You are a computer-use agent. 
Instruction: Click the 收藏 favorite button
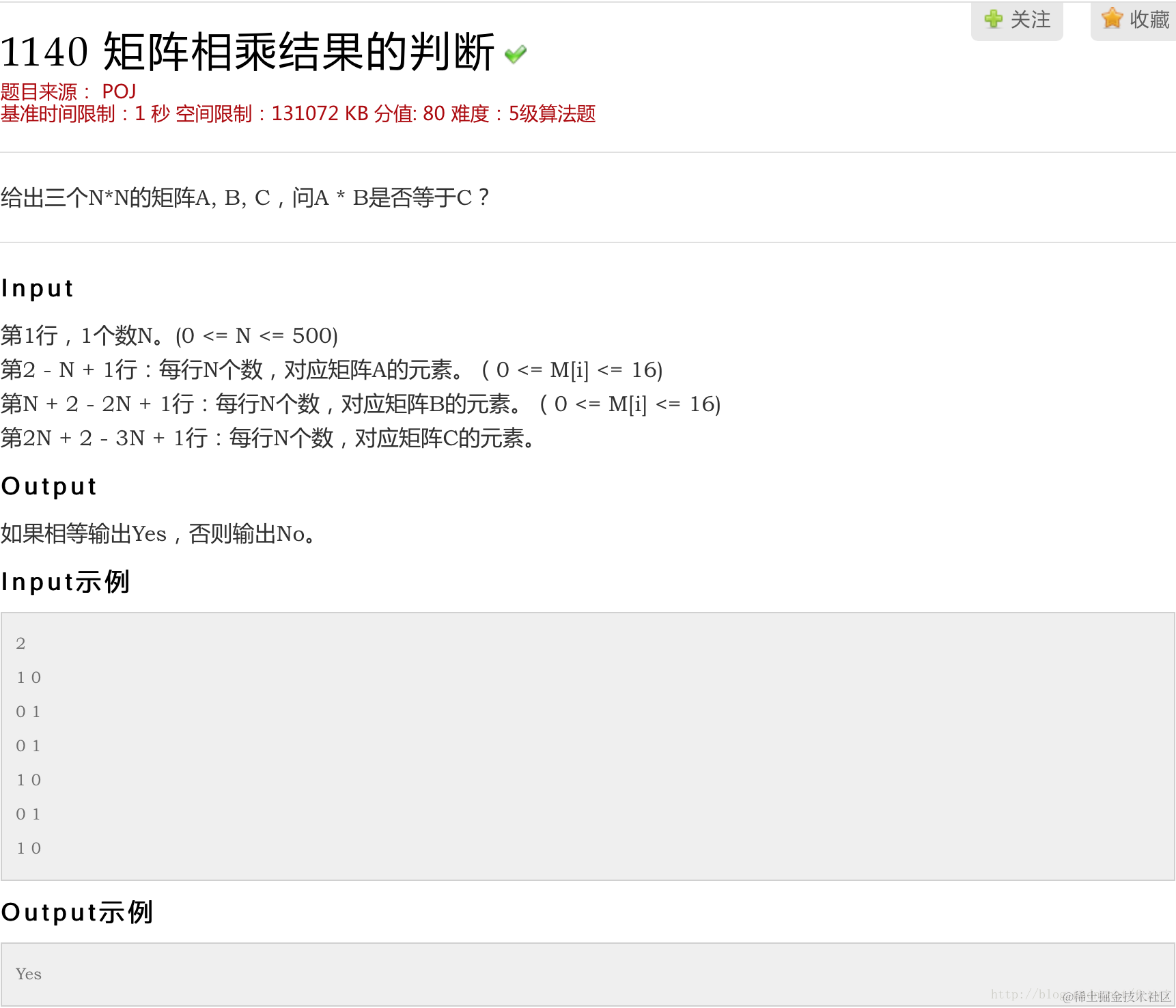(x=1134, y=20)
